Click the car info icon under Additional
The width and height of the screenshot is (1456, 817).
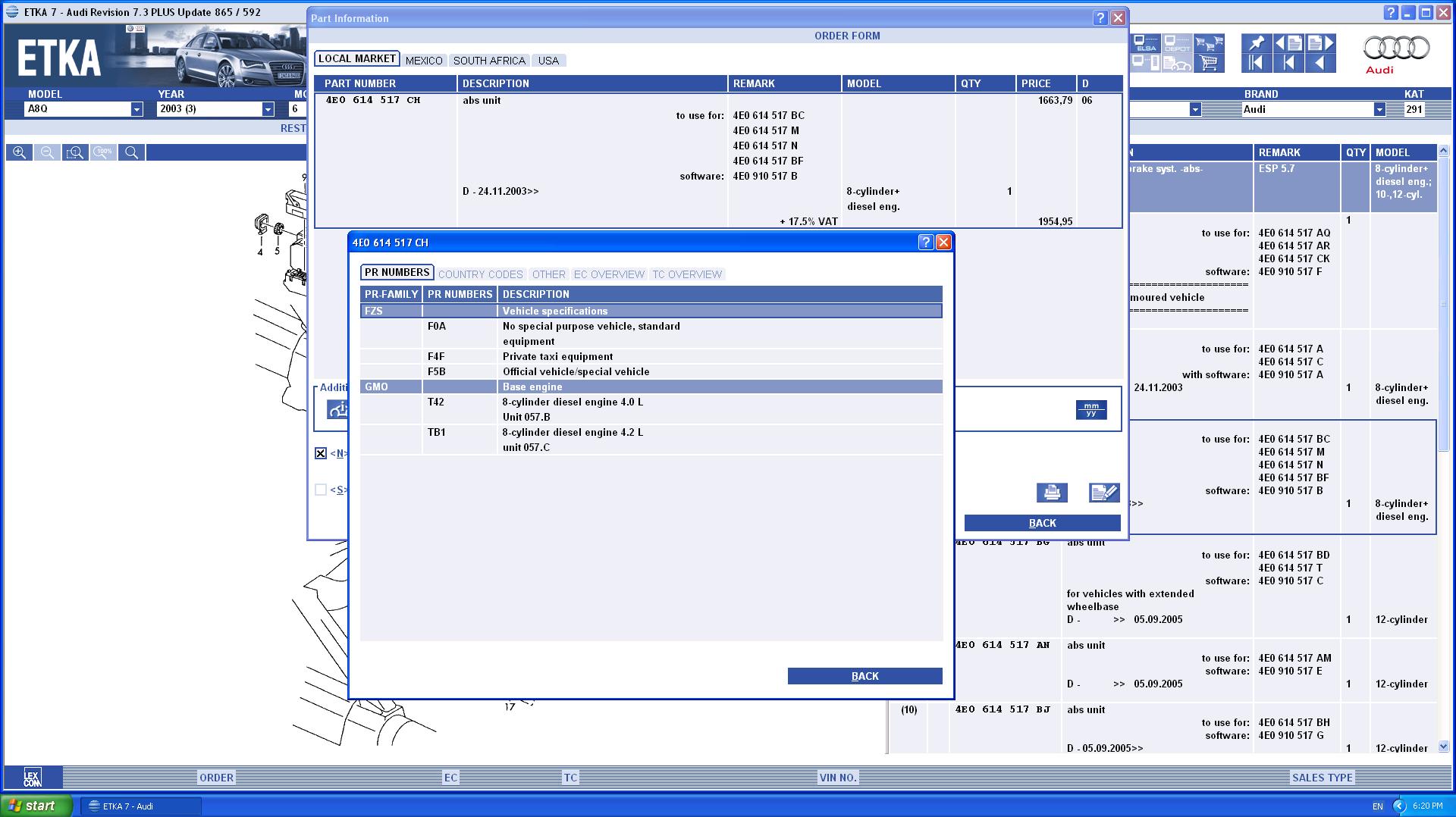(337, 409)
